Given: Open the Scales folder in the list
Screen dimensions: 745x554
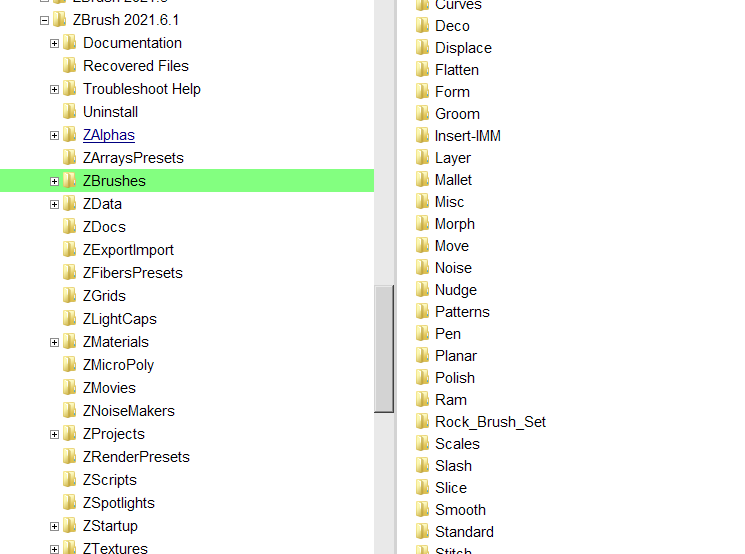Looking at the screenshot, I should (x=457, y=443).
